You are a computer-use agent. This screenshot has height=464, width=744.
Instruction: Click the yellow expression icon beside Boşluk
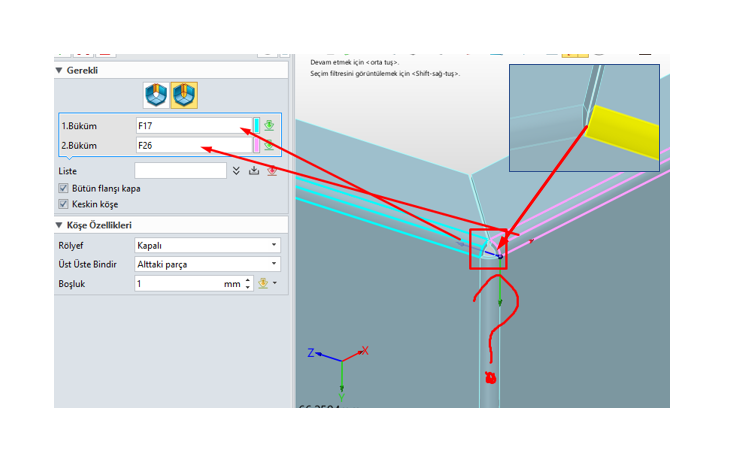tap(263, 283)
